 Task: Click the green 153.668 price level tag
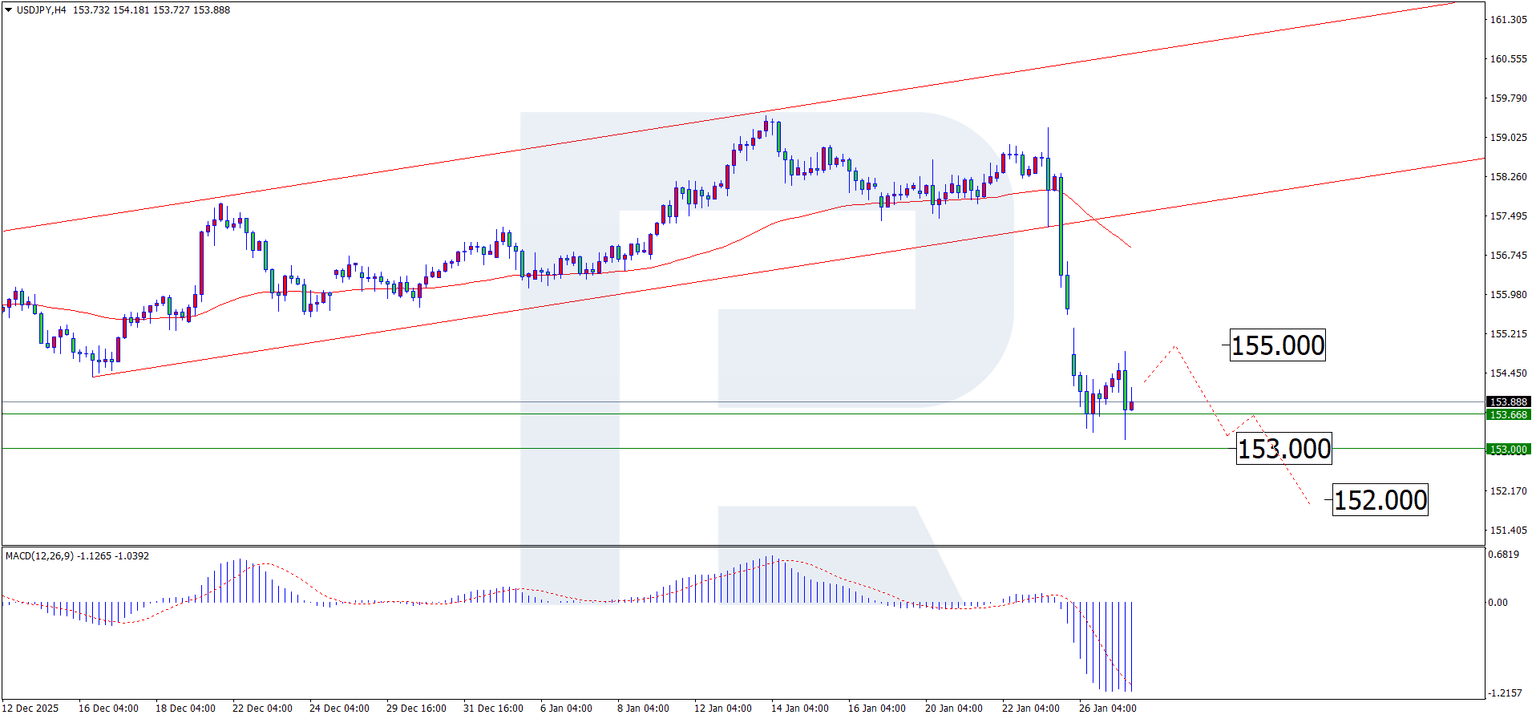(1506, 415)
